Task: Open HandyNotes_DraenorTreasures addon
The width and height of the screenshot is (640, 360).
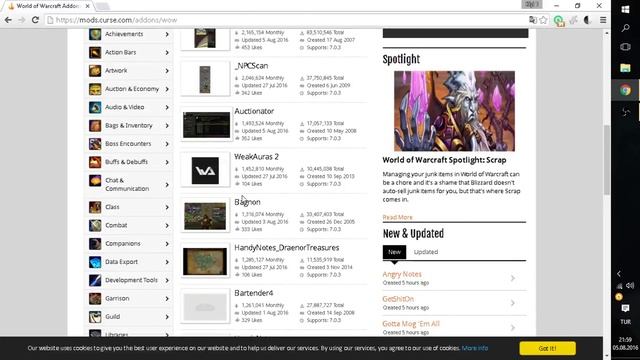Action: click(x=287, y=248)
